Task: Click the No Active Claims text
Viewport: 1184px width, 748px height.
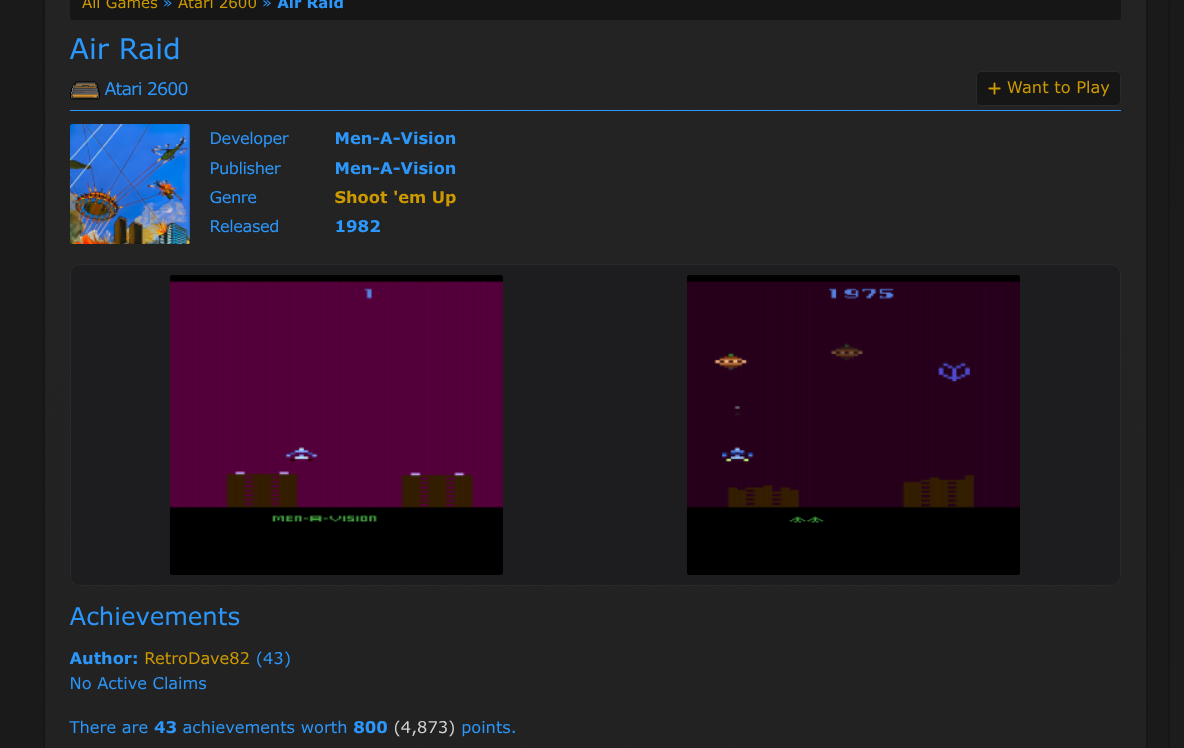Action: tap(138, 683)
